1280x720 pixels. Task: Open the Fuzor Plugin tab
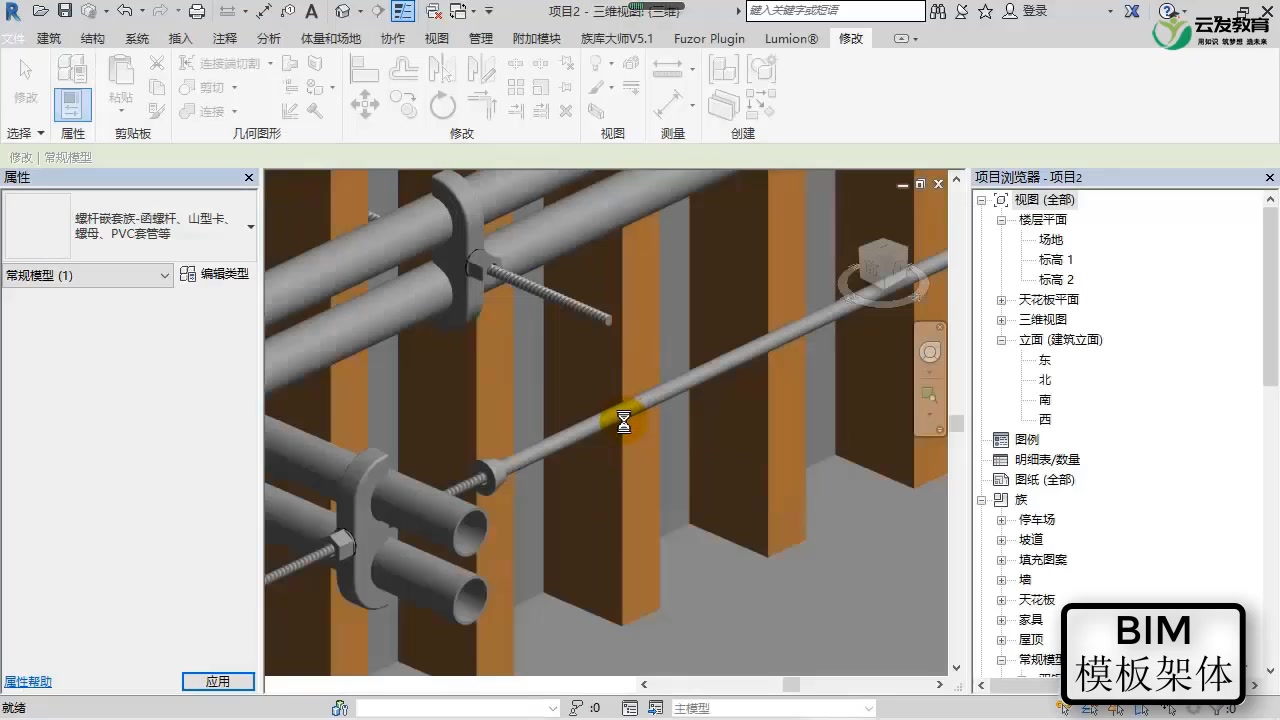coord(709,39)
